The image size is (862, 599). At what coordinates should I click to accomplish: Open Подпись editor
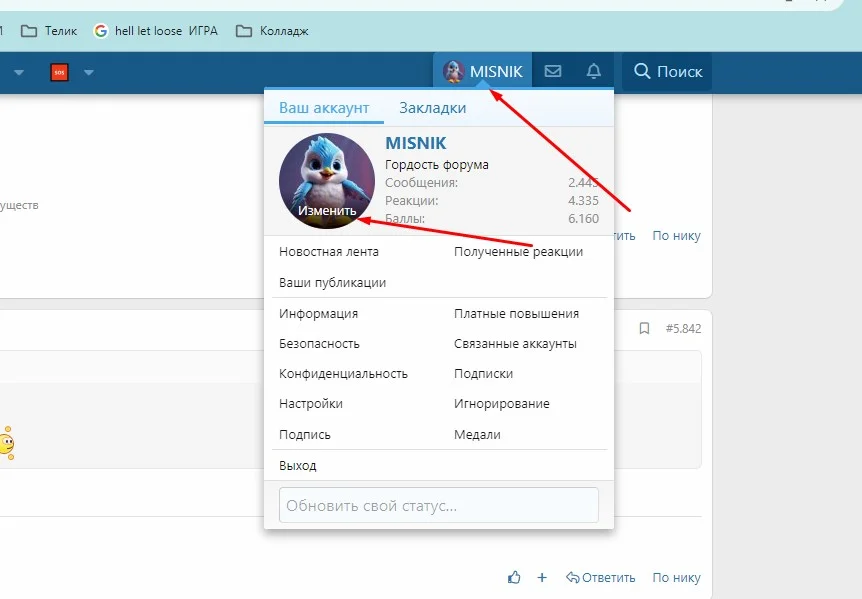click(305, 435)
